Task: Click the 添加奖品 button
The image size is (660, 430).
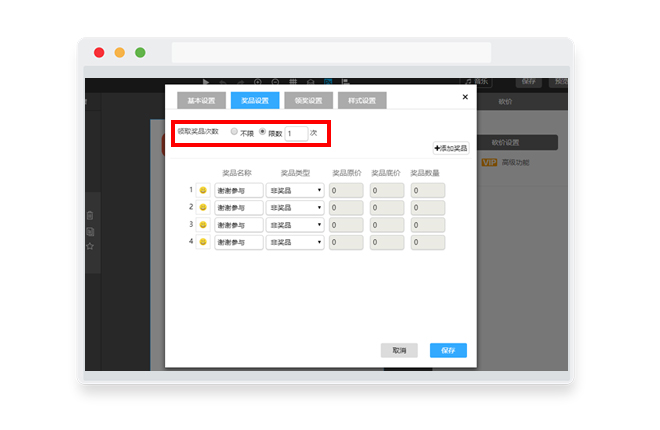Action: tap(451, 148)
